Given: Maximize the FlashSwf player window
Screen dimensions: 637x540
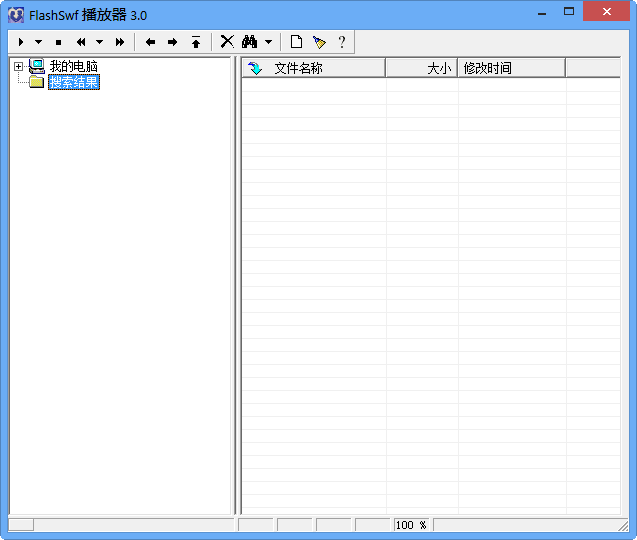Looking at the screenshot, I should 569,12.
